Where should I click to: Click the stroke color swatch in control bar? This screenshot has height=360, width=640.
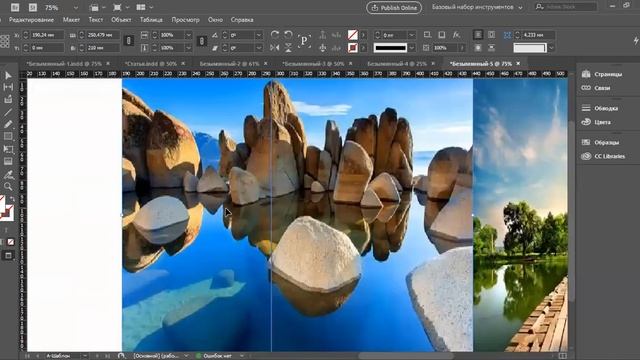[x=353, y=48]
